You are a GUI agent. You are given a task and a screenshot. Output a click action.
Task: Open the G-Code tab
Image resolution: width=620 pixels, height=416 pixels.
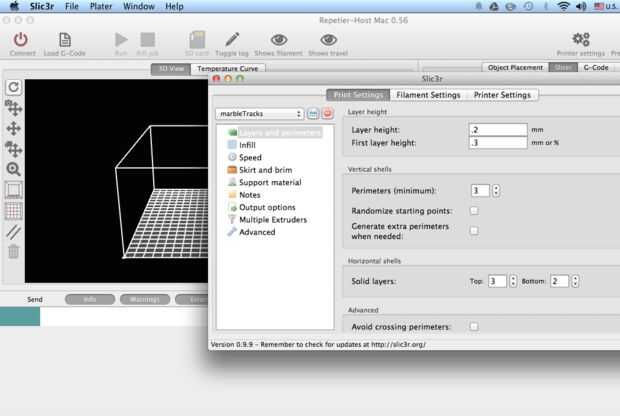click(x=596, y=68)
